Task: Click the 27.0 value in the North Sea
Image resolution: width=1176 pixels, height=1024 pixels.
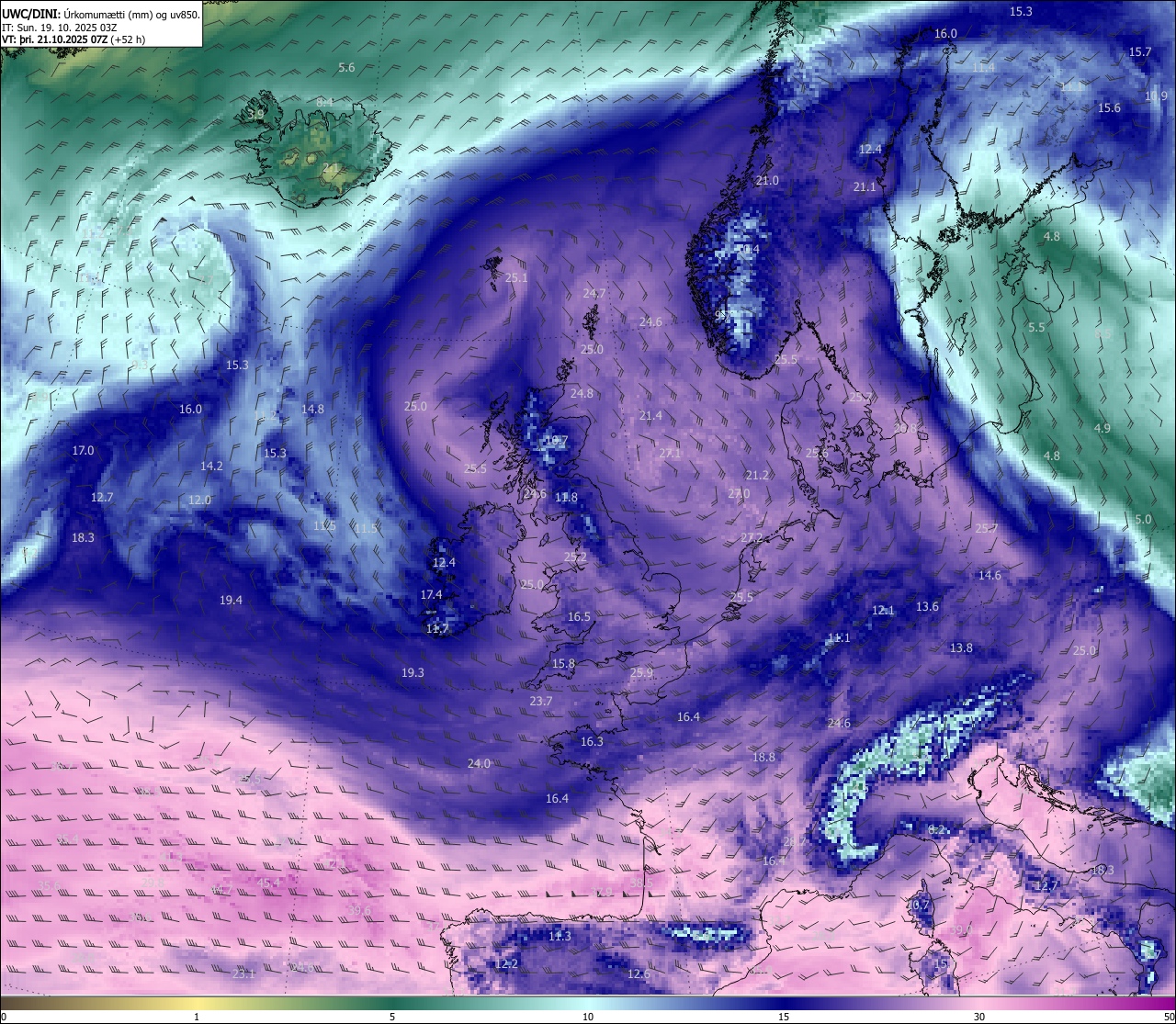Action: (x=739, y=494)
